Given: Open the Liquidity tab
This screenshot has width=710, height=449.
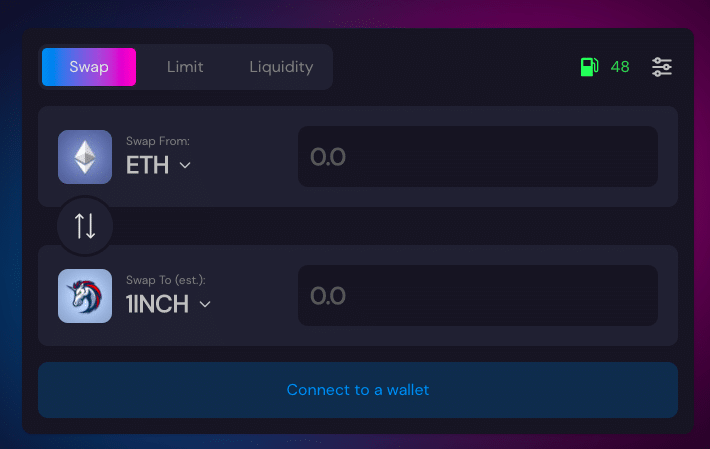Looking at the screenshot, I should tap(281, 67).
